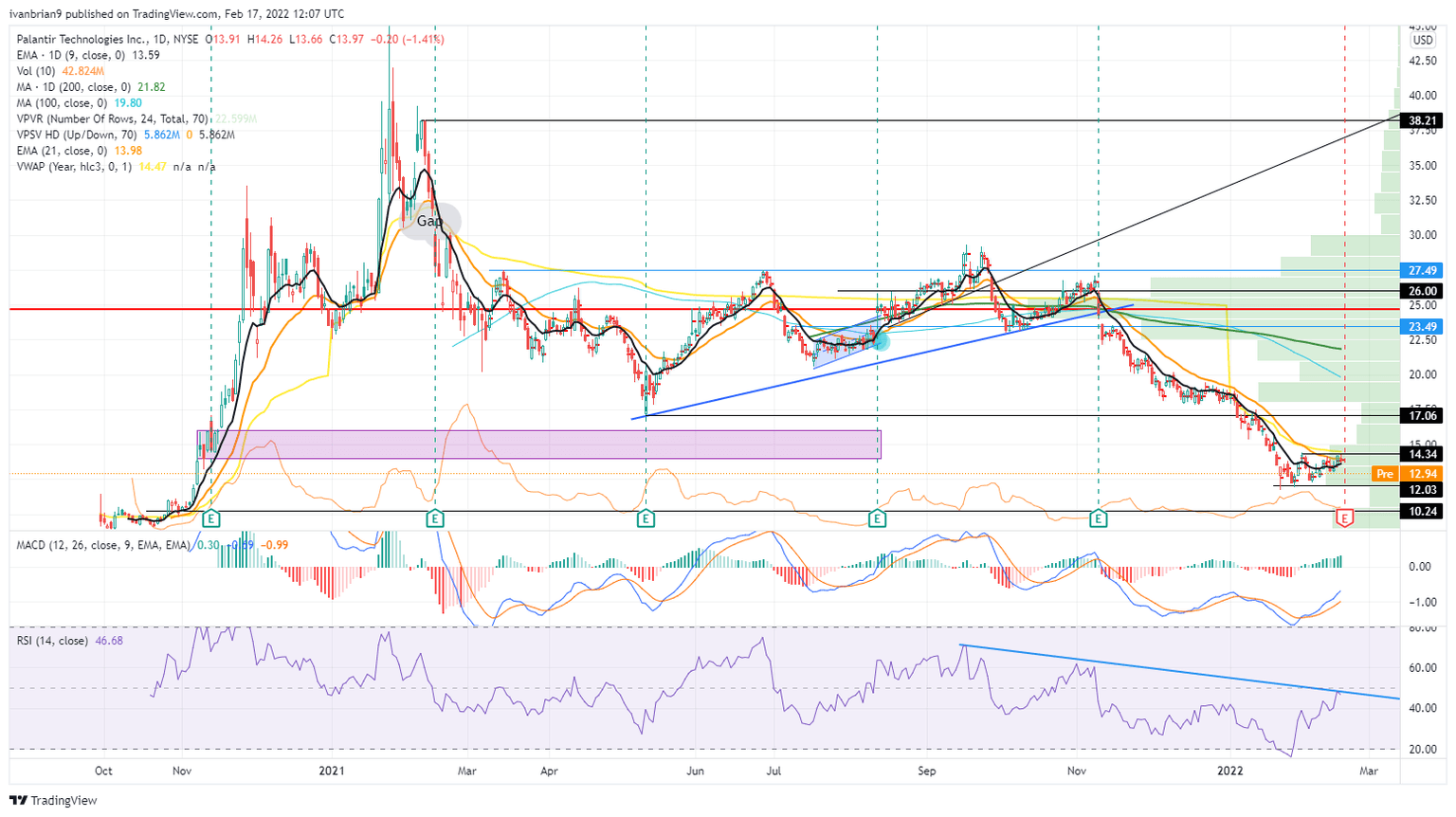Click the 14.34 price level label
Viewport: 1456px width, 817px height.
coord(1423,455)
